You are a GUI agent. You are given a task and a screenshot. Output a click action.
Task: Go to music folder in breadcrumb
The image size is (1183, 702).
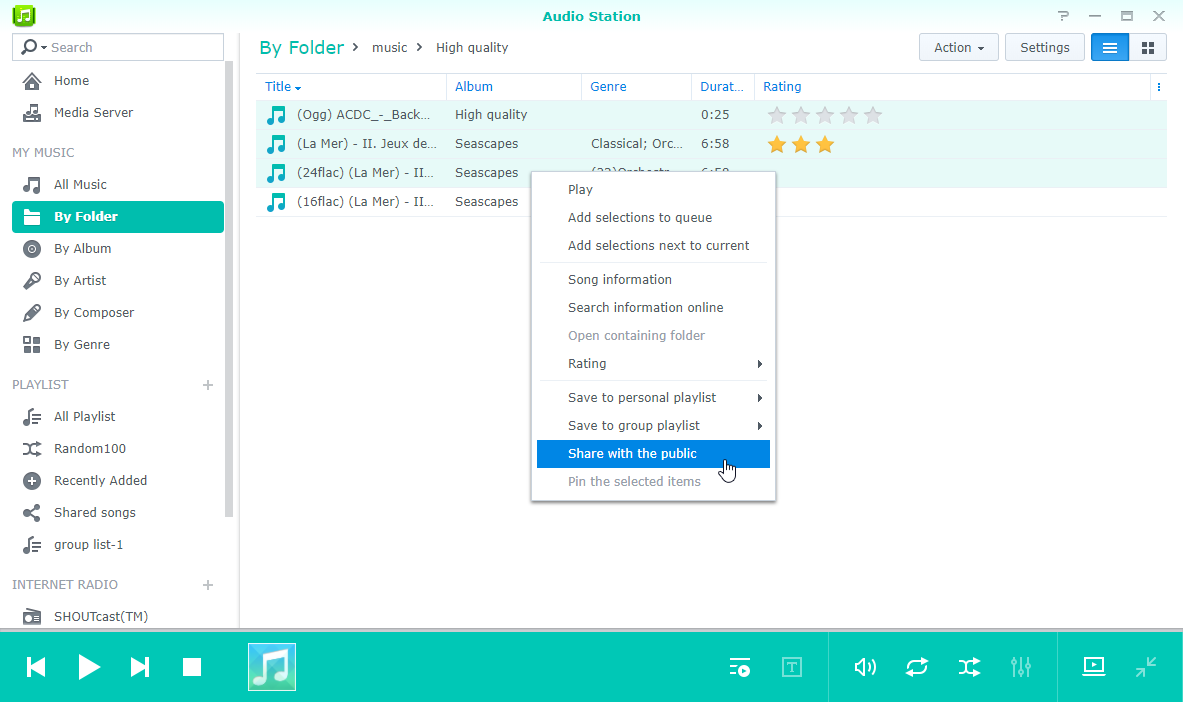(389, 48)
